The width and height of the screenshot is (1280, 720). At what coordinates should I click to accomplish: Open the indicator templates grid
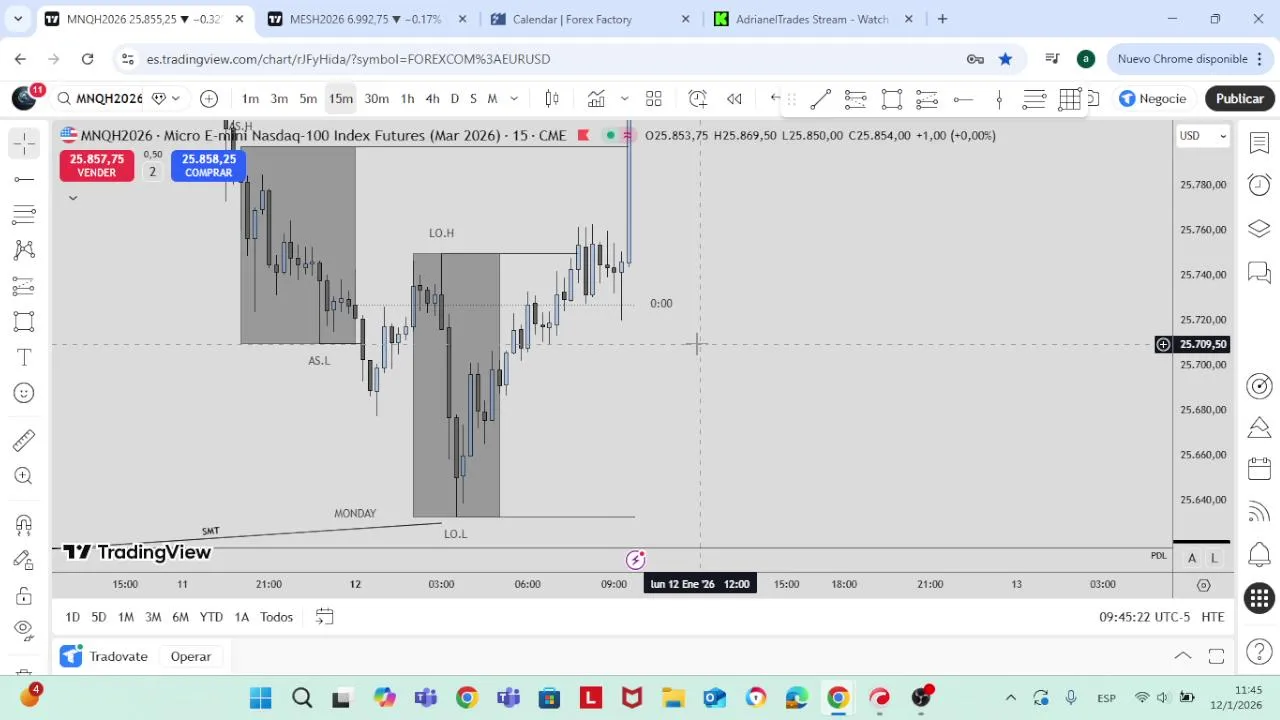coord(654,98)
